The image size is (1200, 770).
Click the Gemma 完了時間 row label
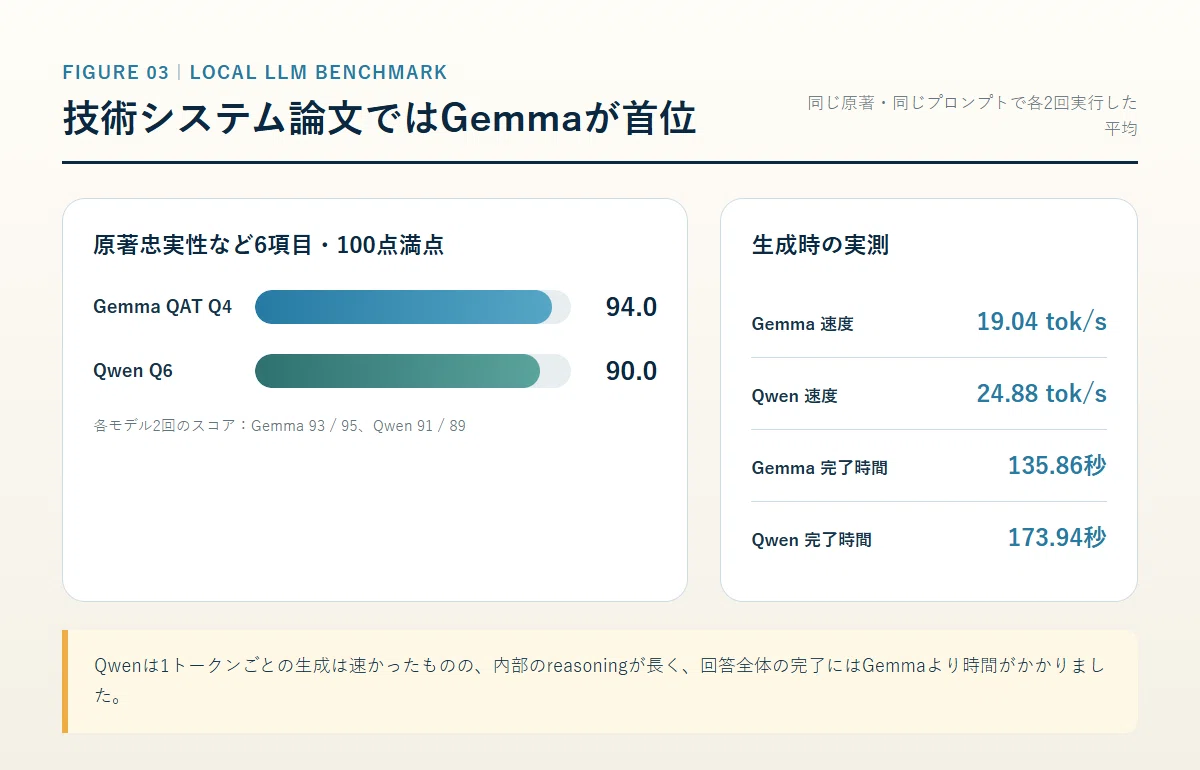click(819, 468)
